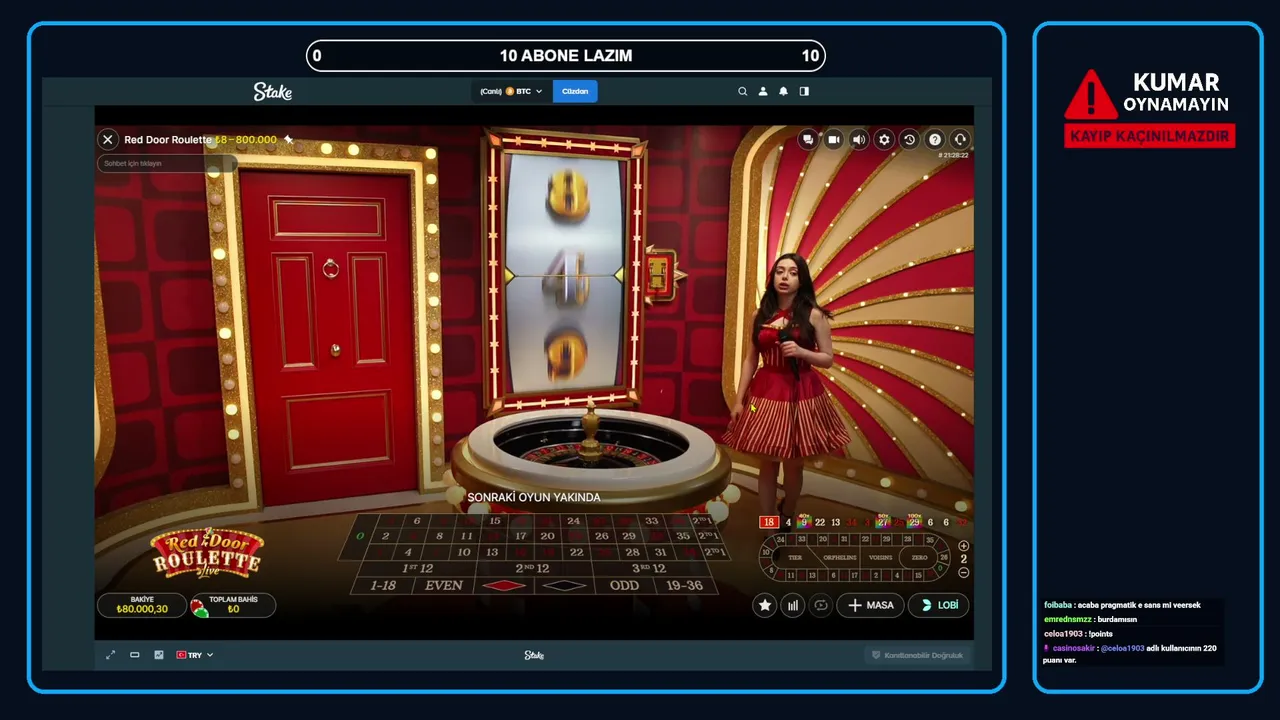Open the notifications bell
1280x720 pixels.
coord(783,91)
